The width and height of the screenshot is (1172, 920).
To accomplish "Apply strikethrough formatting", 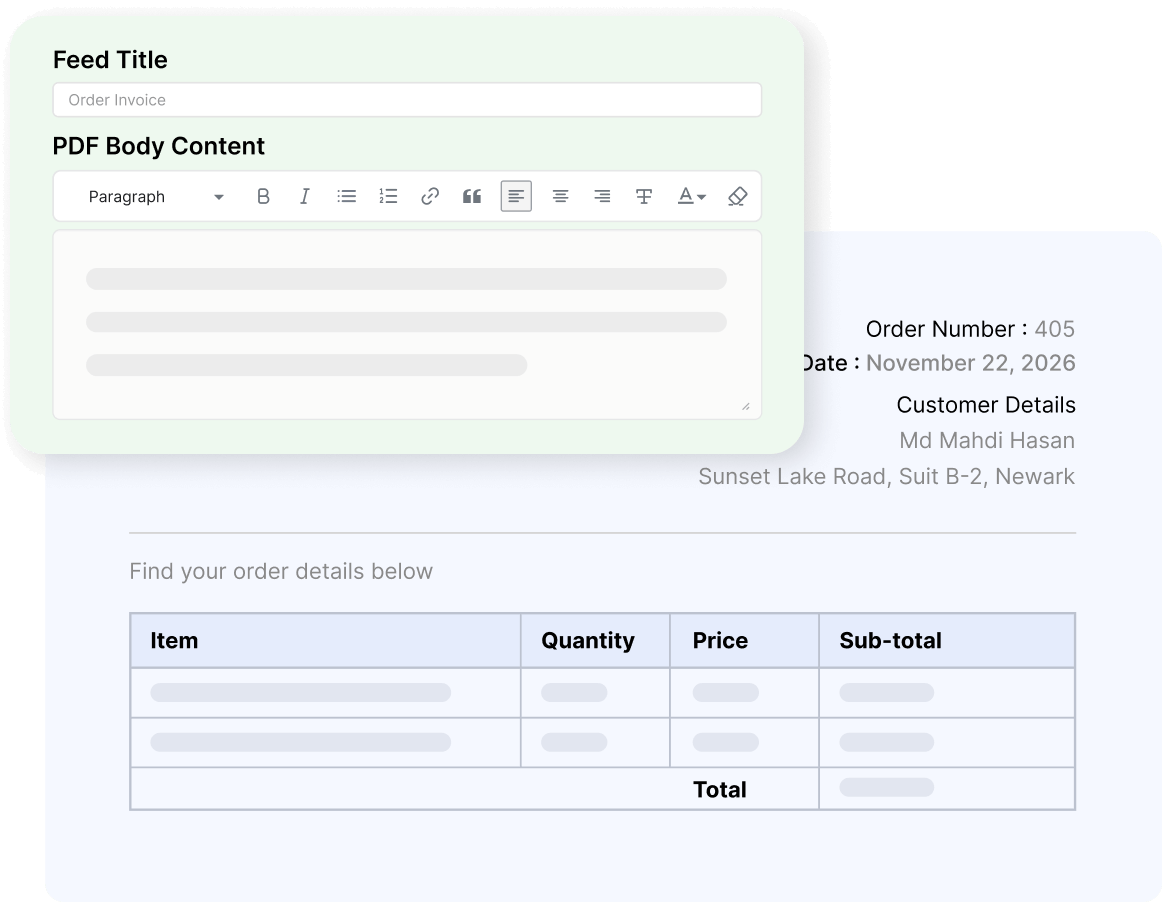I will pos(643,196).
